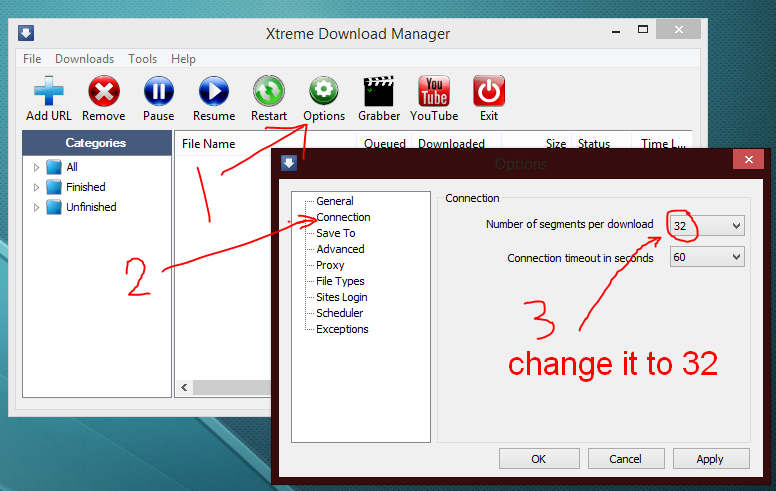
Task: Select Sites Login in the options tree
Action: click(342, 297)
